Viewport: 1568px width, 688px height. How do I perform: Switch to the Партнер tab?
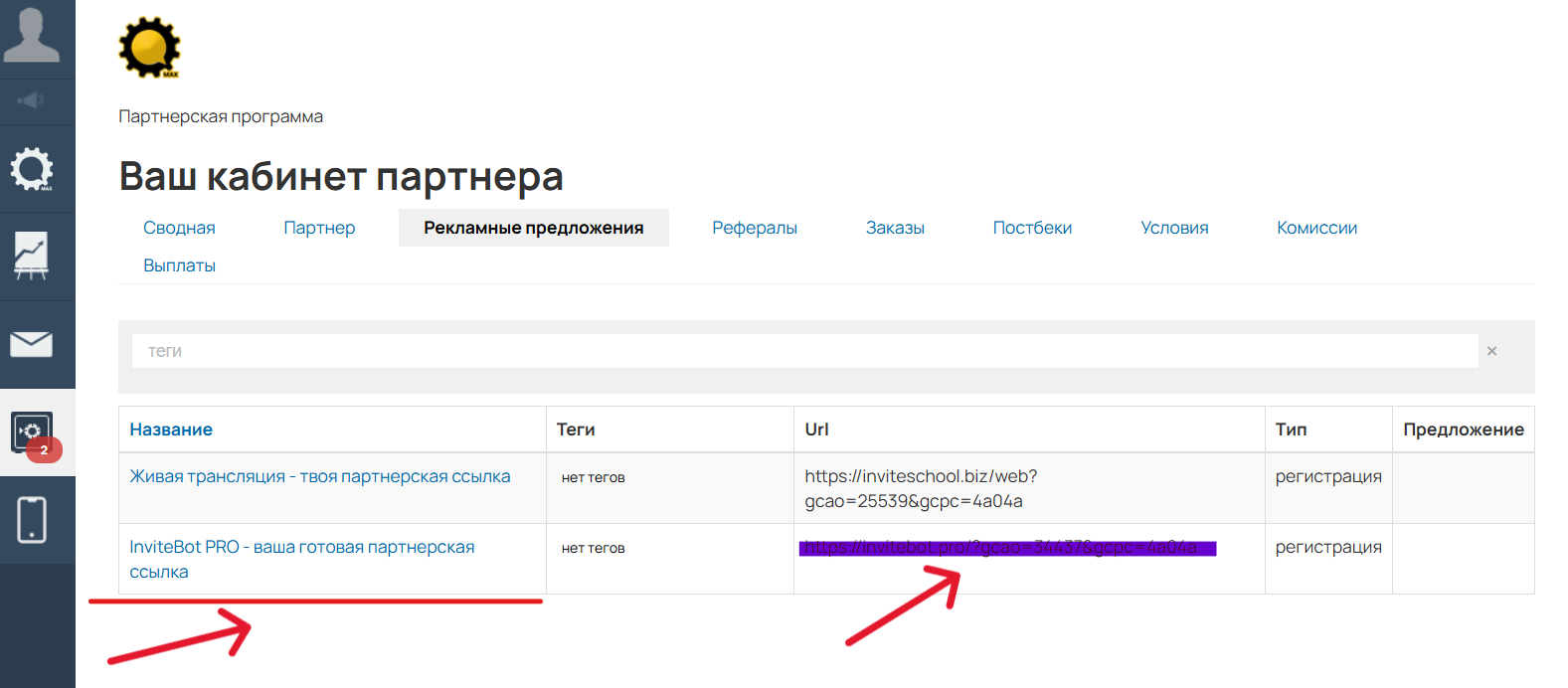tap(319, 228)
